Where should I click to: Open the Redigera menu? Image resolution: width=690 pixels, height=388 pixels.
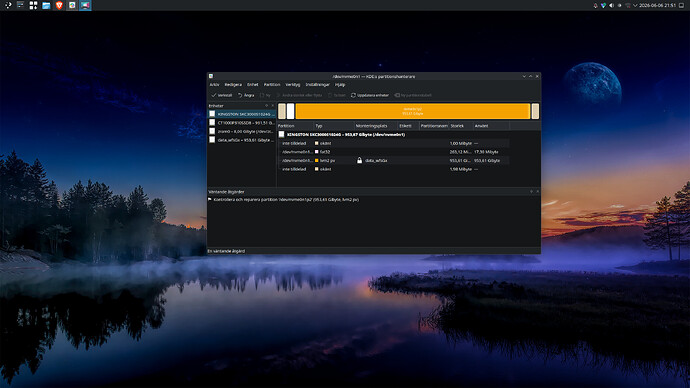click(x=233, y=84)
